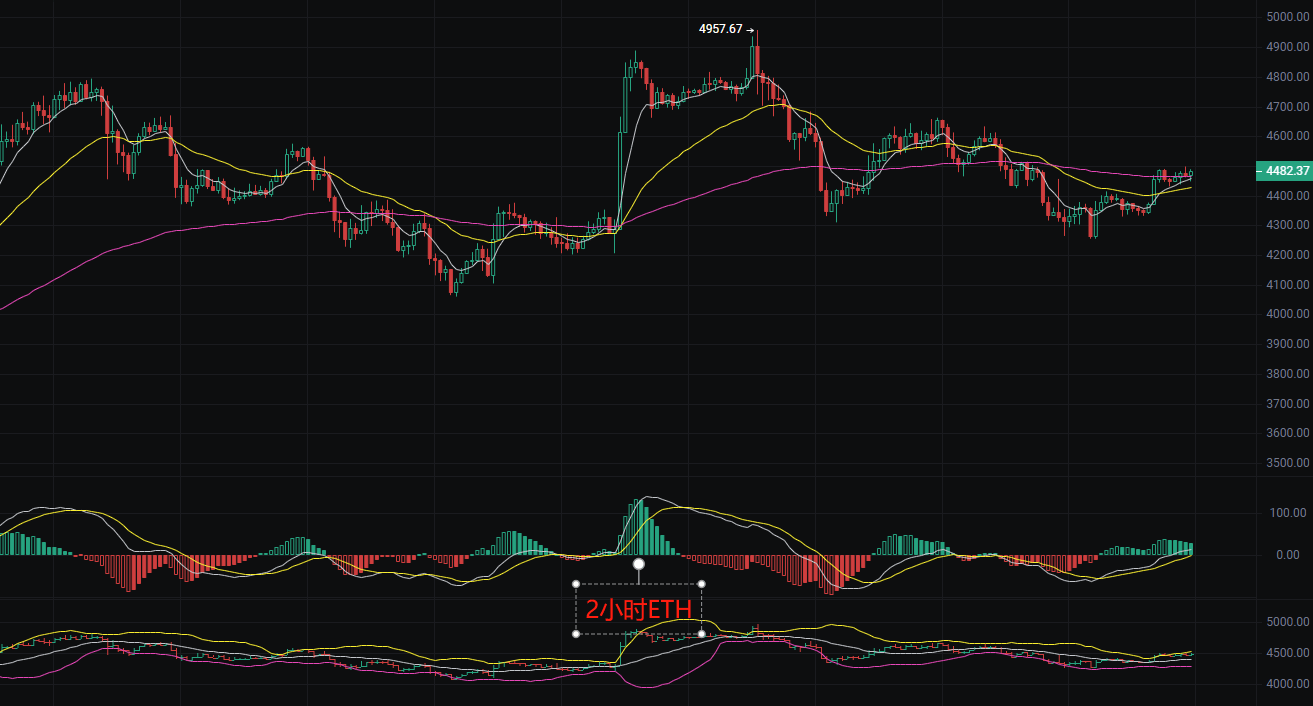Click 3500.00 on the main price axis
Screen dimensions: 1313x706
1286,463
